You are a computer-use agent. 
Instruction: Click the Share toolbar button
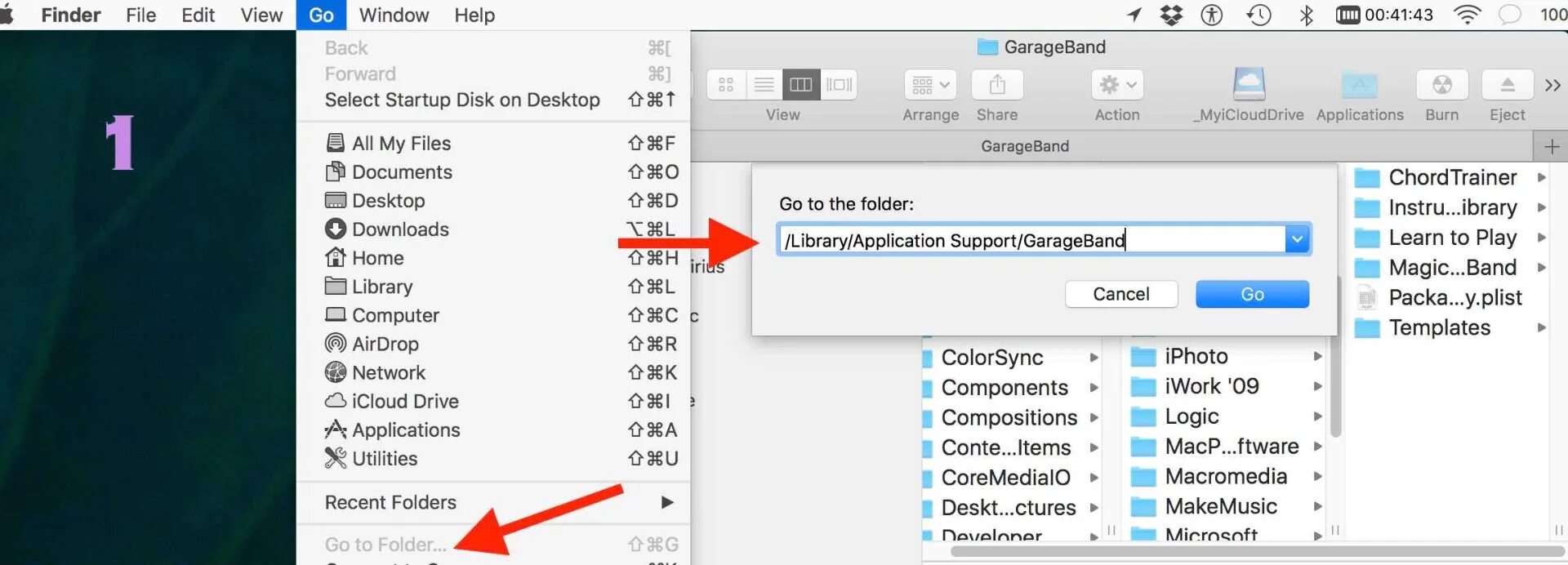click(996, 85)
